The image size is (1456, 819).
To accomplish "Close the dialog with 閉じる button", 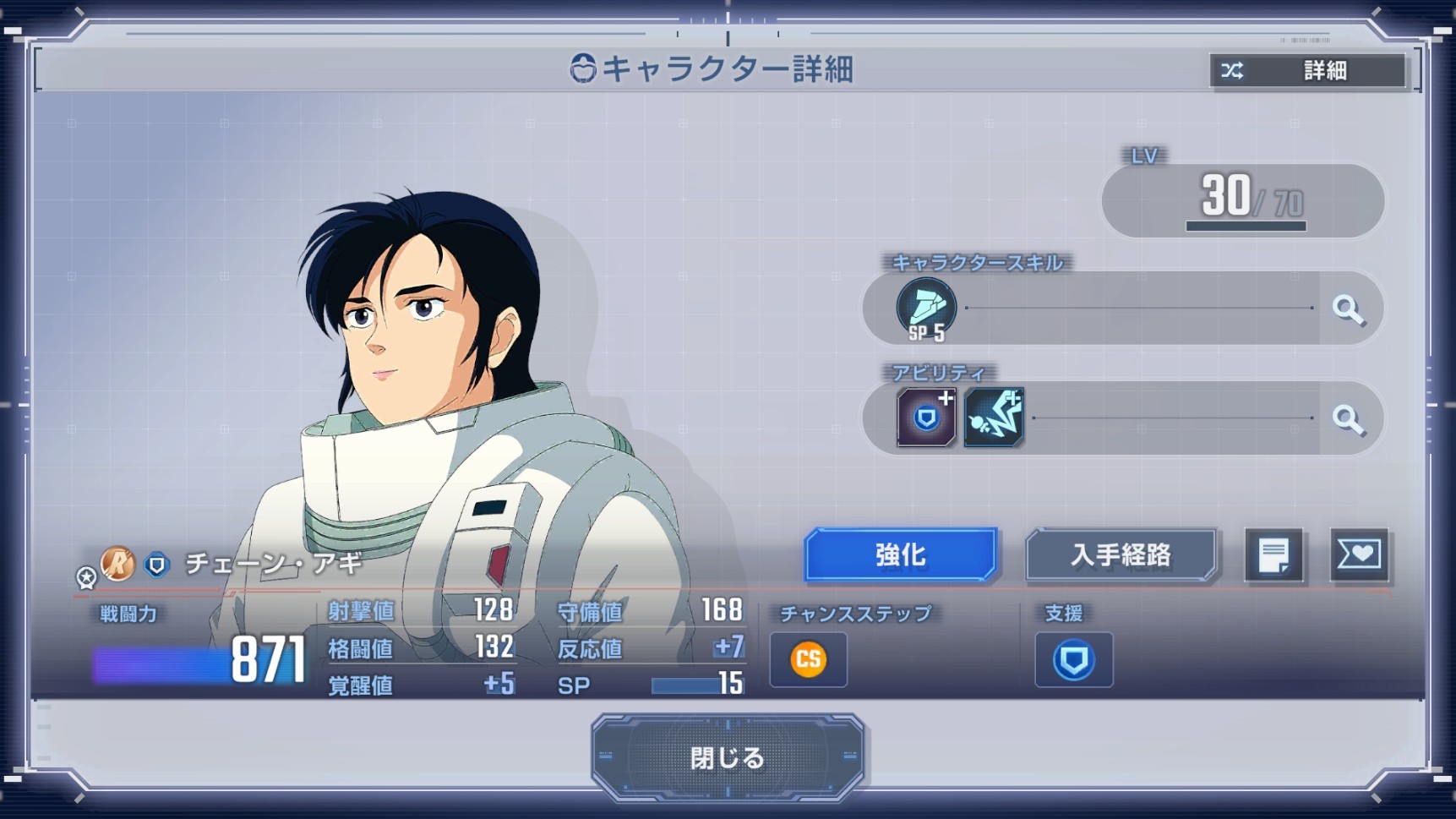I will [x=727, y=758].
